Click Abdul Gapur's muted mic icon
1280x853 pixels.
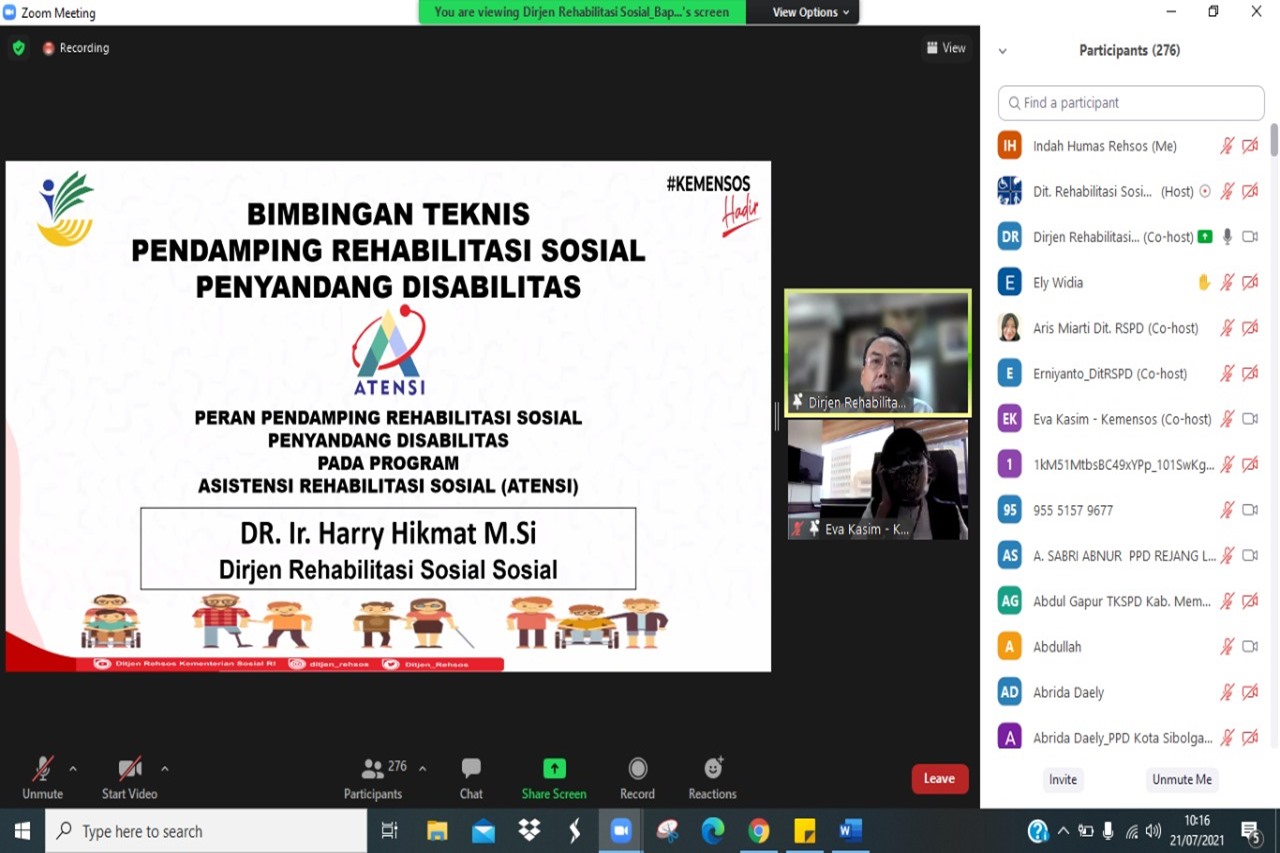[x=1227, y=601]
